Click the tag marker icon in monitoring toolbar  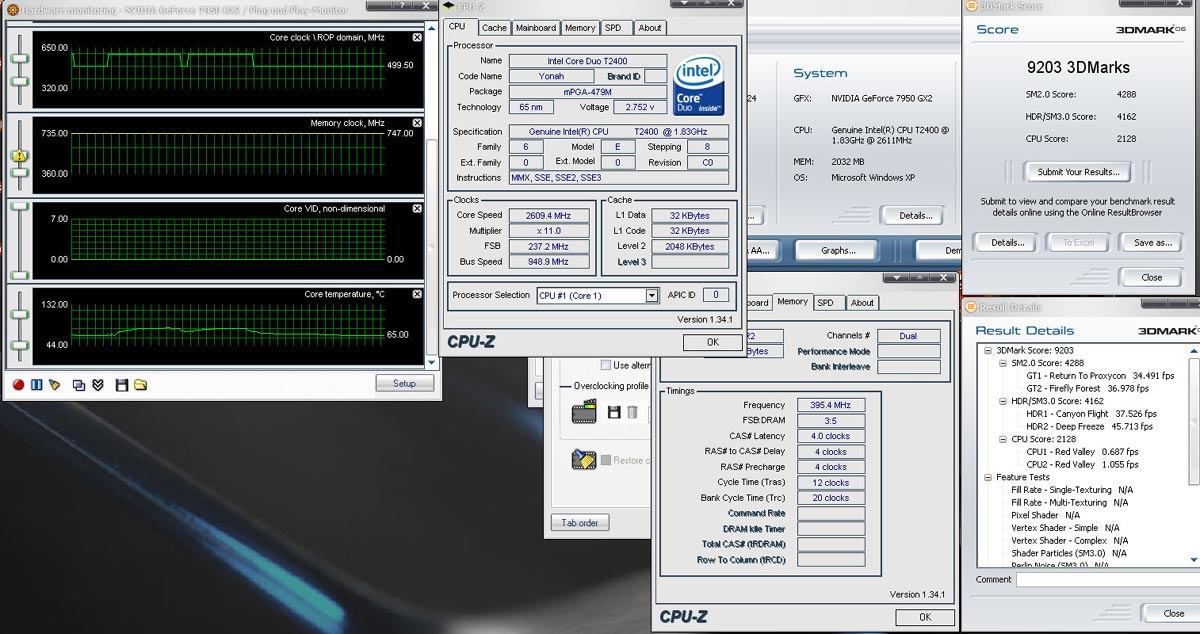[54, 384]
